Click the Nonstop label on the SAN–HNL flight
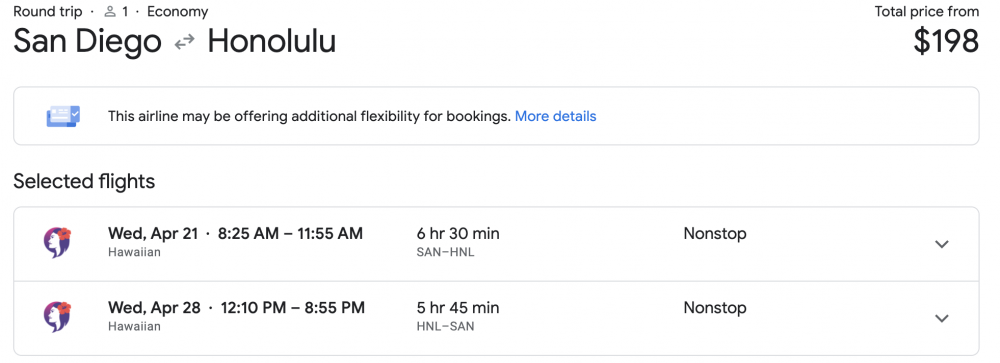Screen dimensions: 1000x363 [715, 233]
